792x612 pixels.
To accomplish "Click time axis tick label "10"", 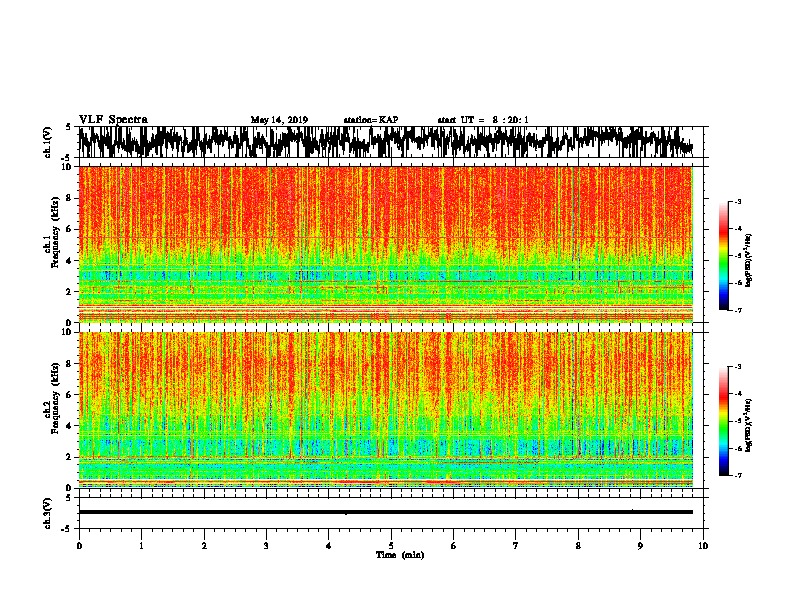I will point(703,546).
